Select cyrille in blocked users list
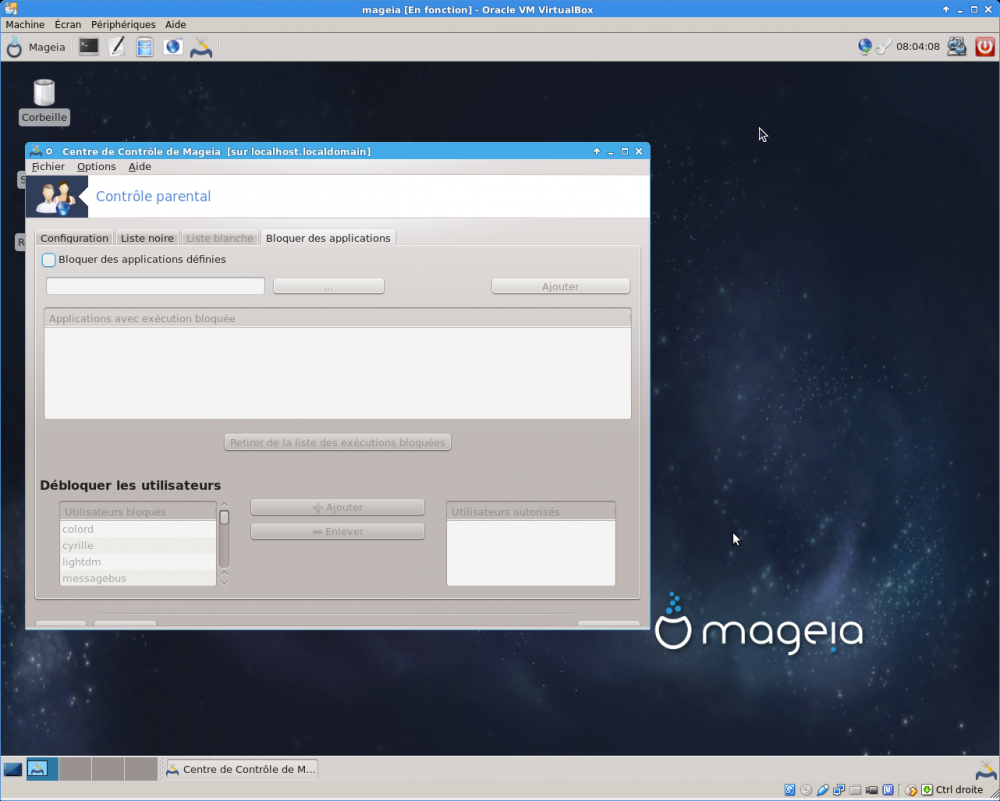Screen dimensions: 1000x801 [138, 546]
